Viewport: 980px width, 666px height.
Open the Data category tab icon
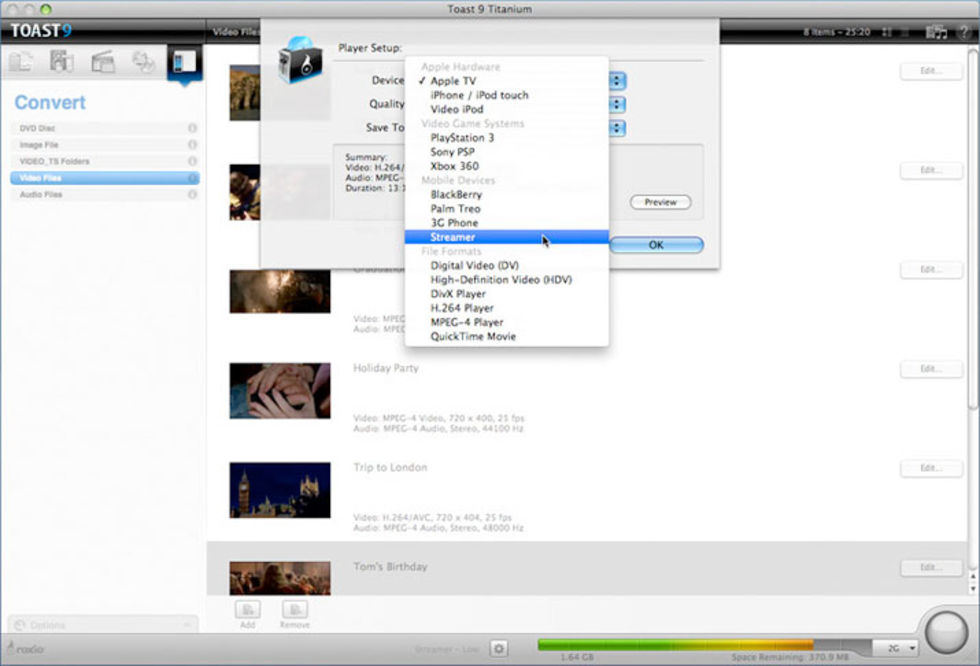[x=21, y=63]
